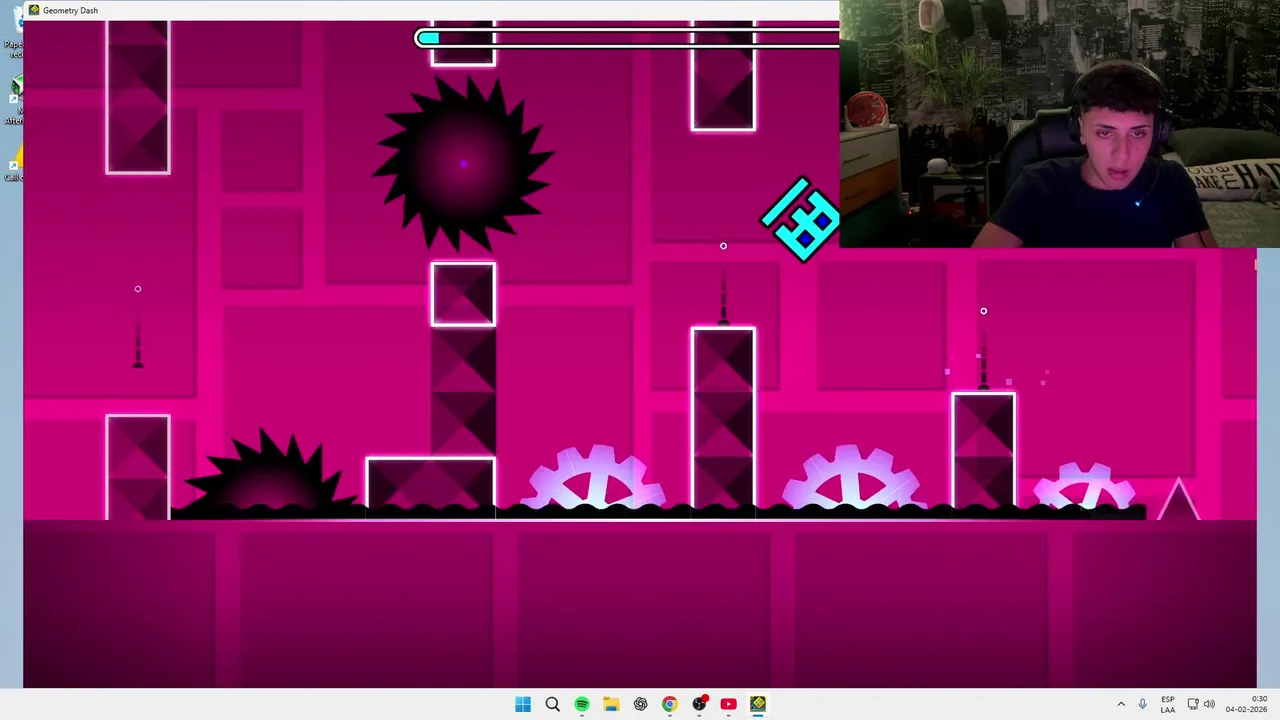
Task: Show hidden system tray icons
Action: [1121, 704]
